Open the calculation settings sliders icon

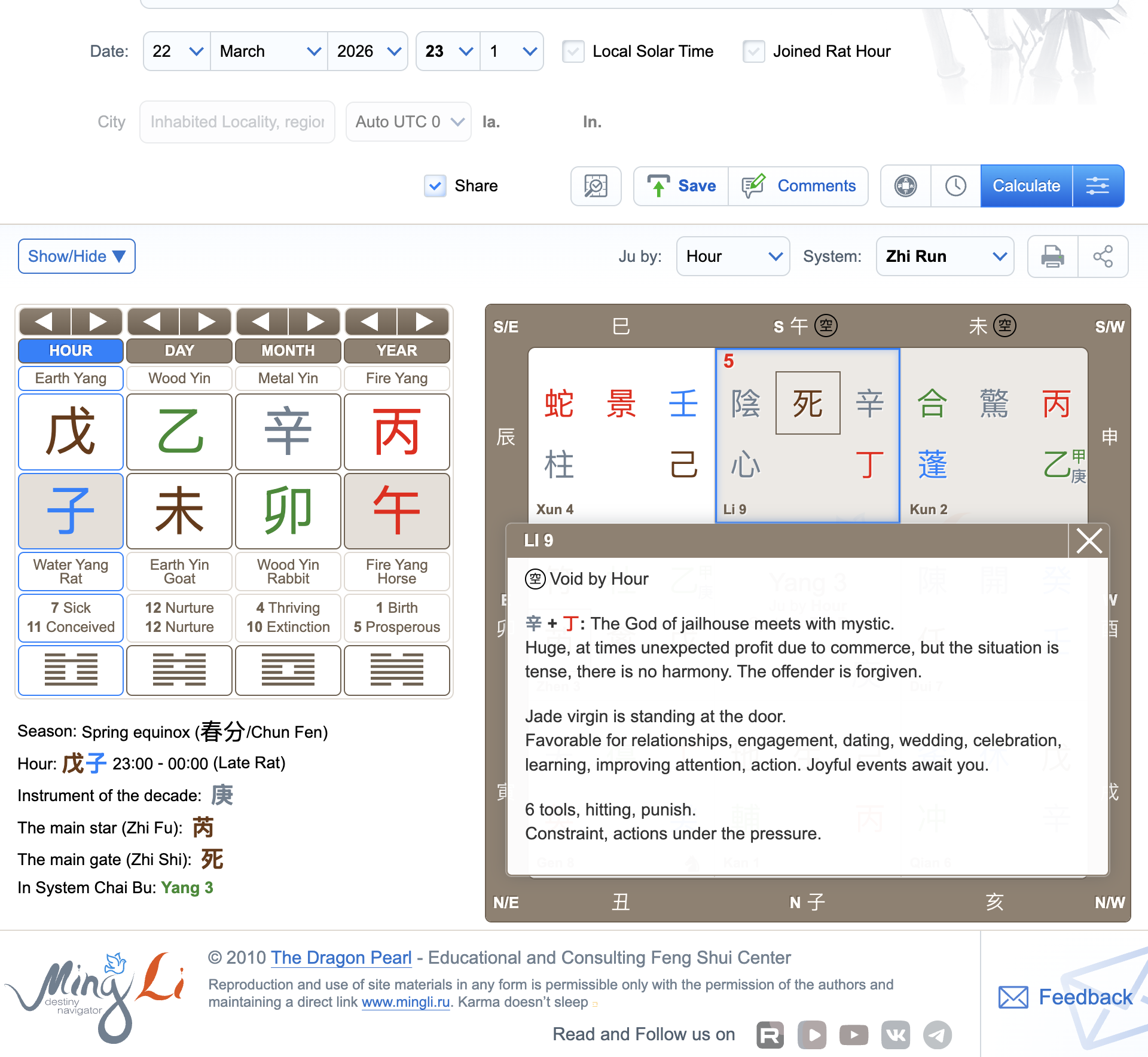(1098, 186)
